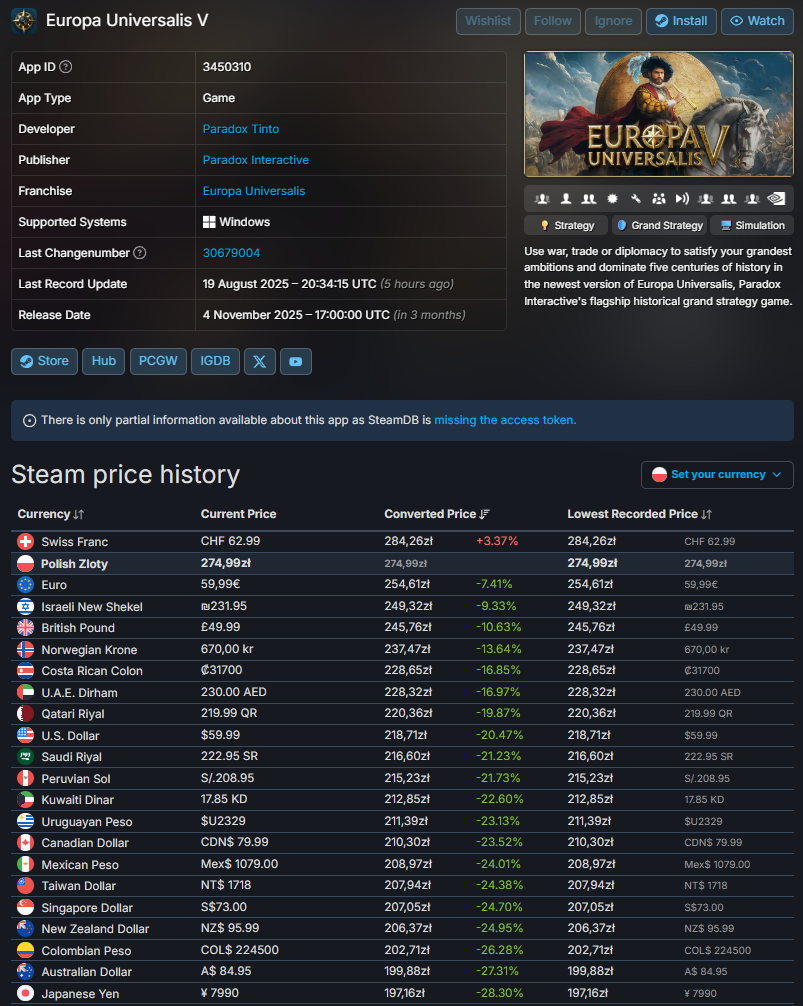Click the Family Sharing icon
This screenshot has height=1006, width=803.
[659, 199]
